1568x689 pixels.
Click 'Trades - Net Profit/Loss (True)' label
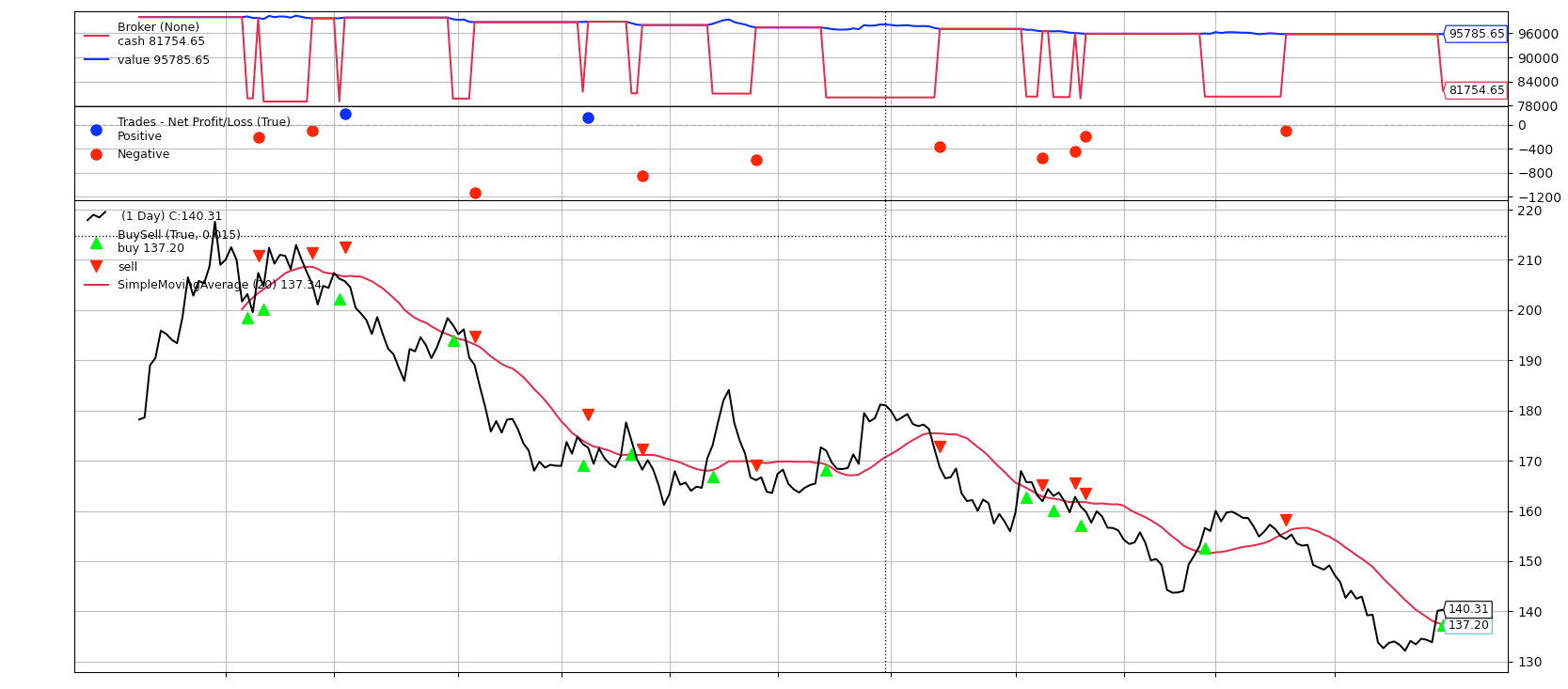click(x=204, y=122)
